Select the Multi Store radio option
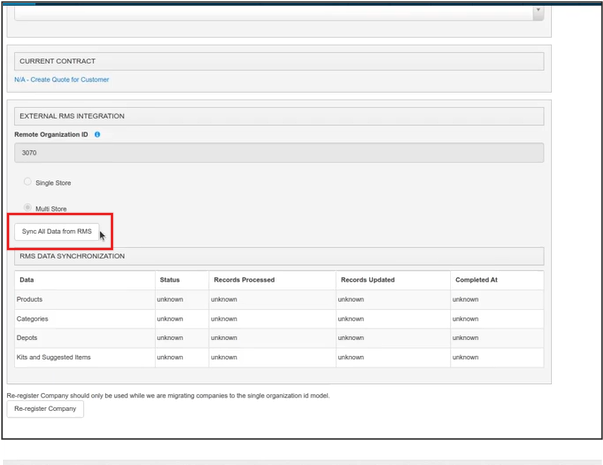 click(x=28, y=208)
